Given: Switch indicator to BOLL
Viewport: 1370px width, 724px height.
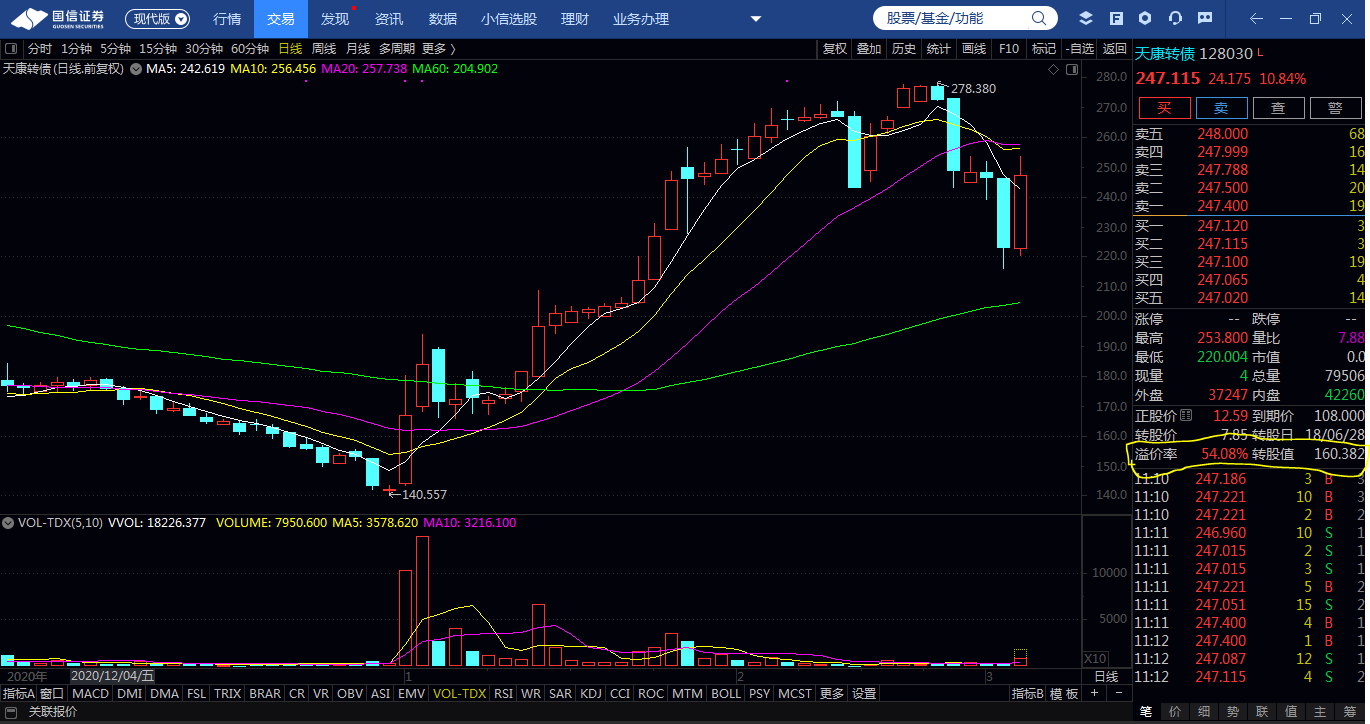Looking at the screenshot, I should coord(726,693).
